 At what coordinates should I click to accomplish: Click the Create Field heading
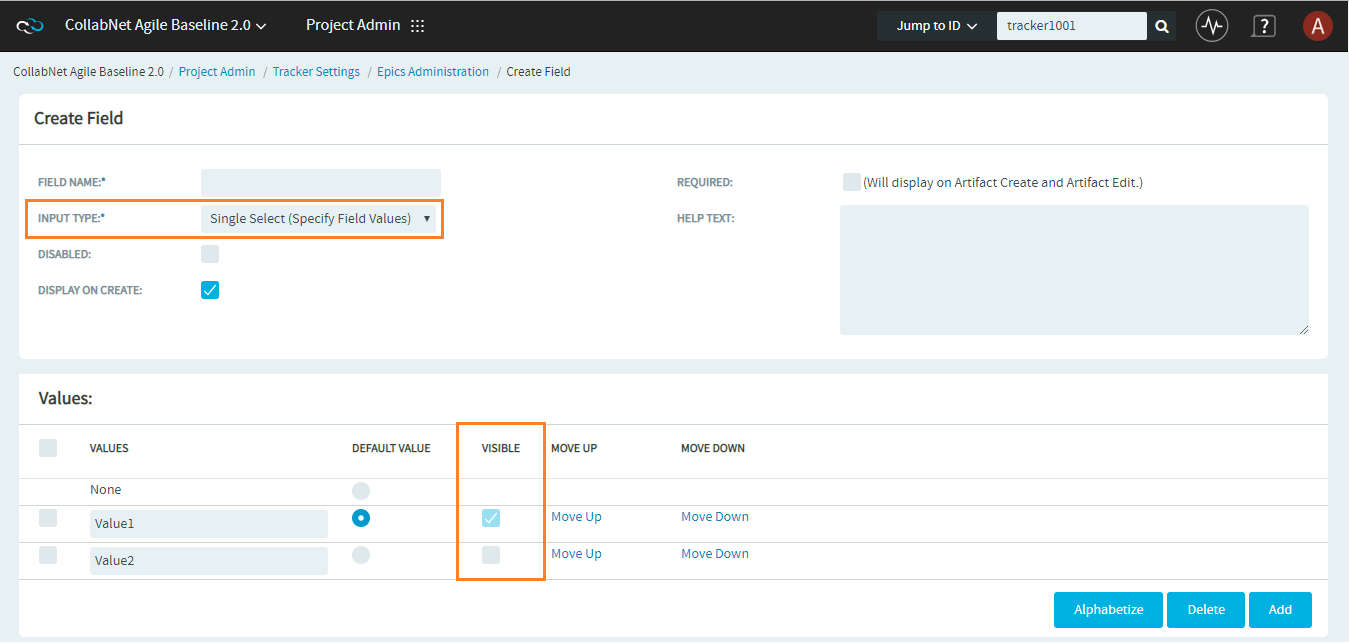[79, 118]
